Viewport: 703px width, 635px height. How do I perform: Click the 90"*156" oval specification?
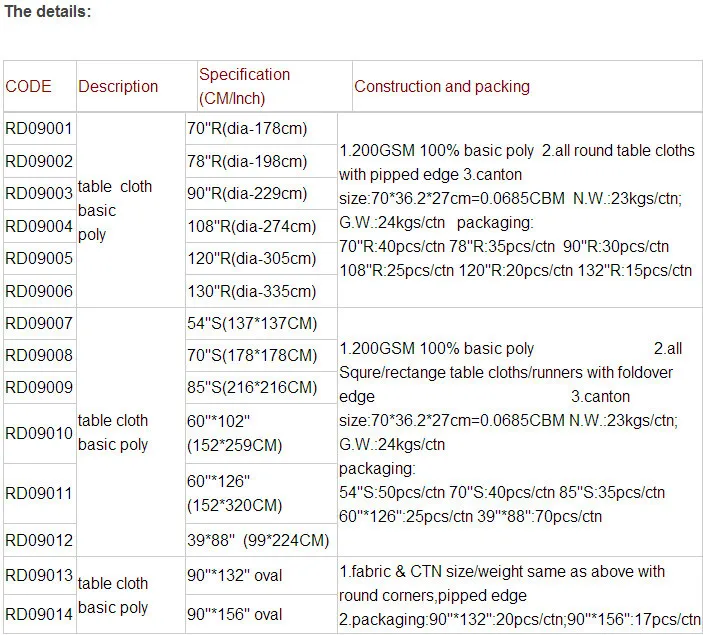235,614
